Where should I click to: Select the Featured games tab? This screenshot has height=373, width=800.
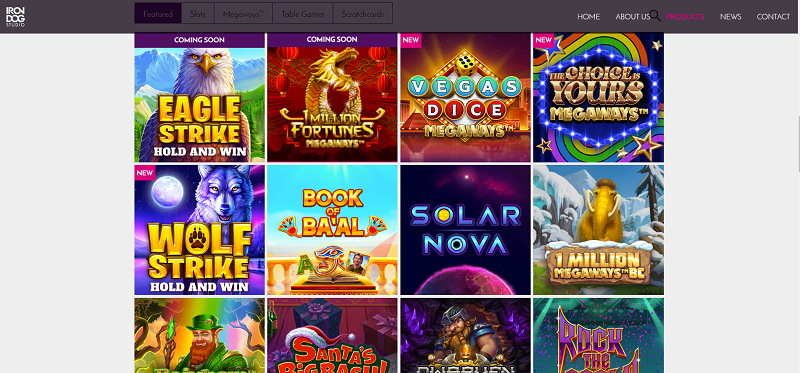(158, 14)
